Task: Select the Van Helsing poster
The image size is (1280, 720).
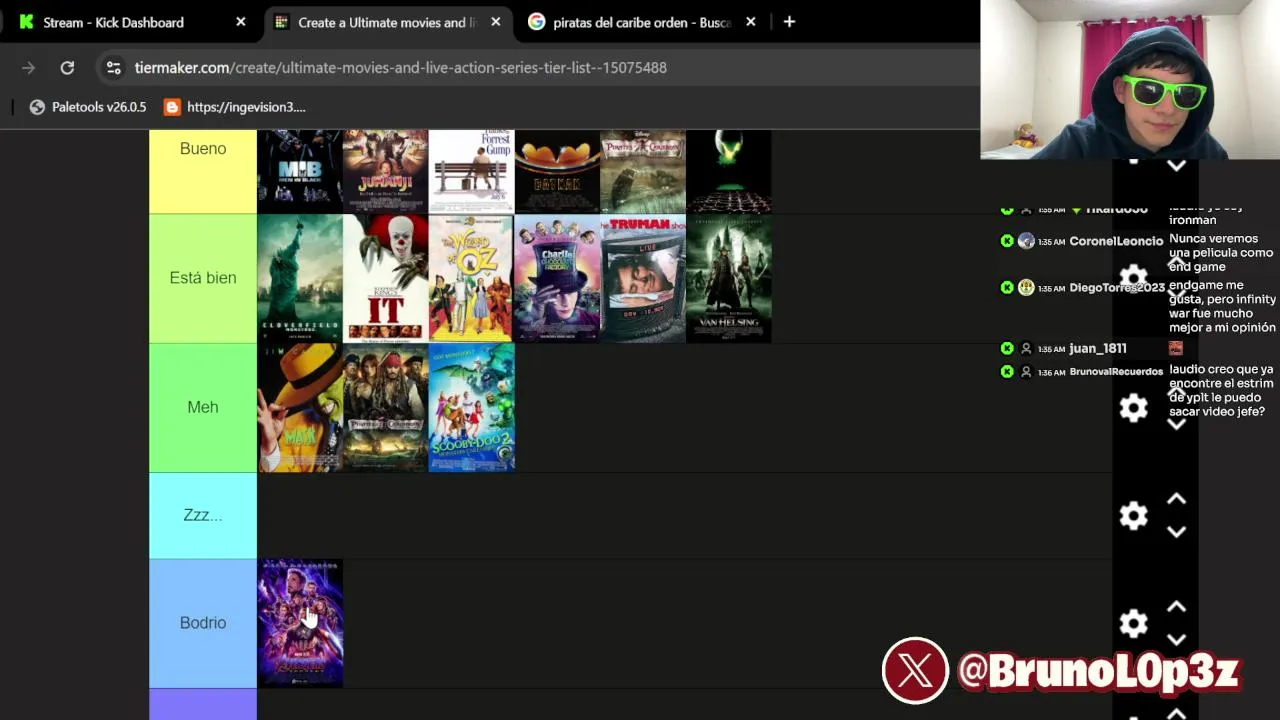Action: pos(729,278)
